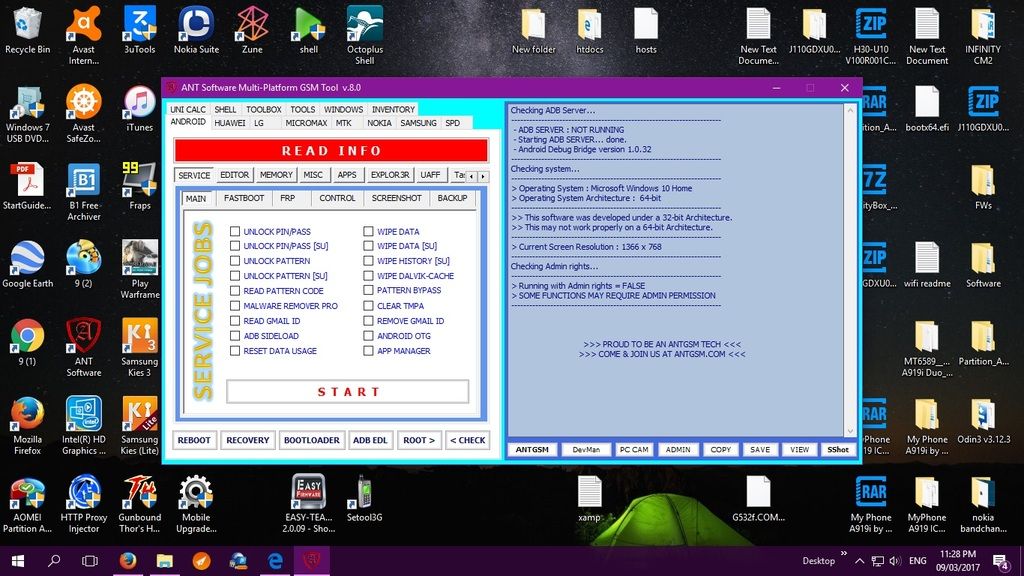
Task: Tick READ PATTERN CODE checkbox
Action: (235, 291)
